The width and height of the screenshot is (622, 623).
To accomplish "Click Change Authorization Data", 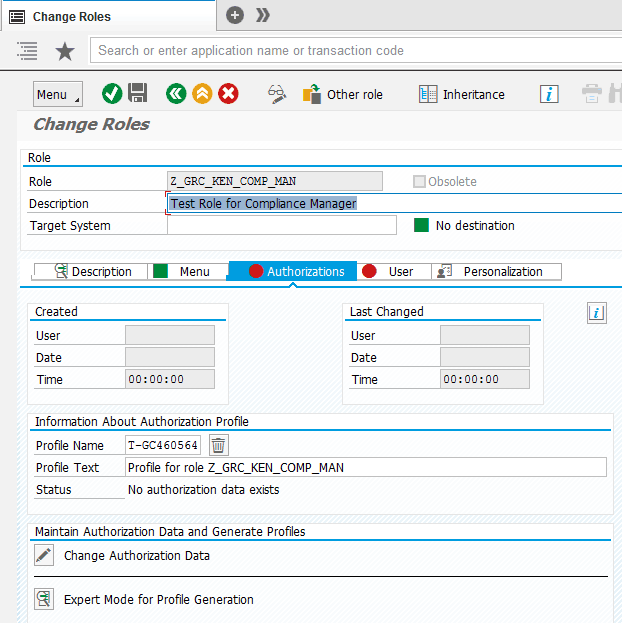I will 136,555.
